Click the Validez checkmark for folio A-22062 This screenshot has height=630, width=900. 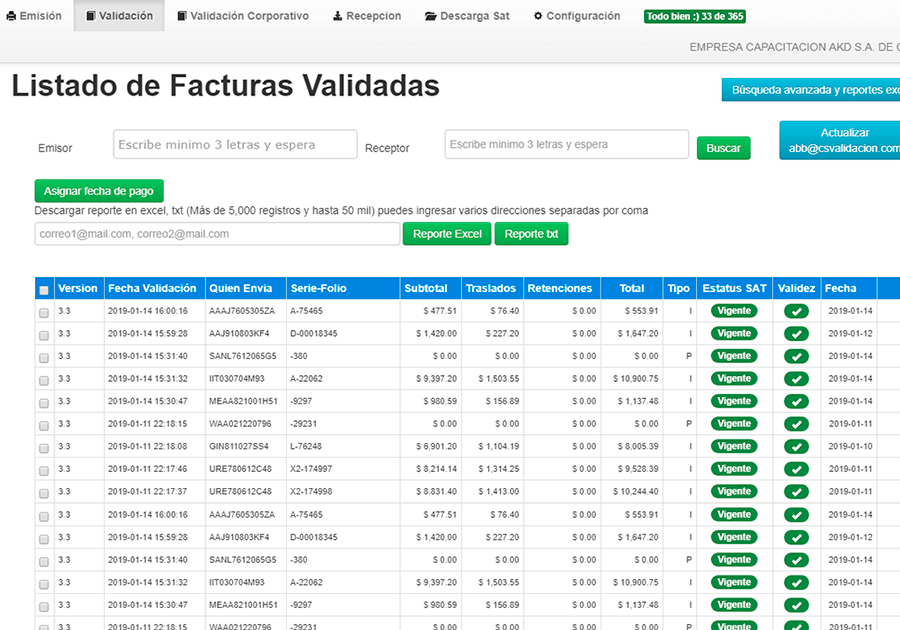tap(796, 379)
